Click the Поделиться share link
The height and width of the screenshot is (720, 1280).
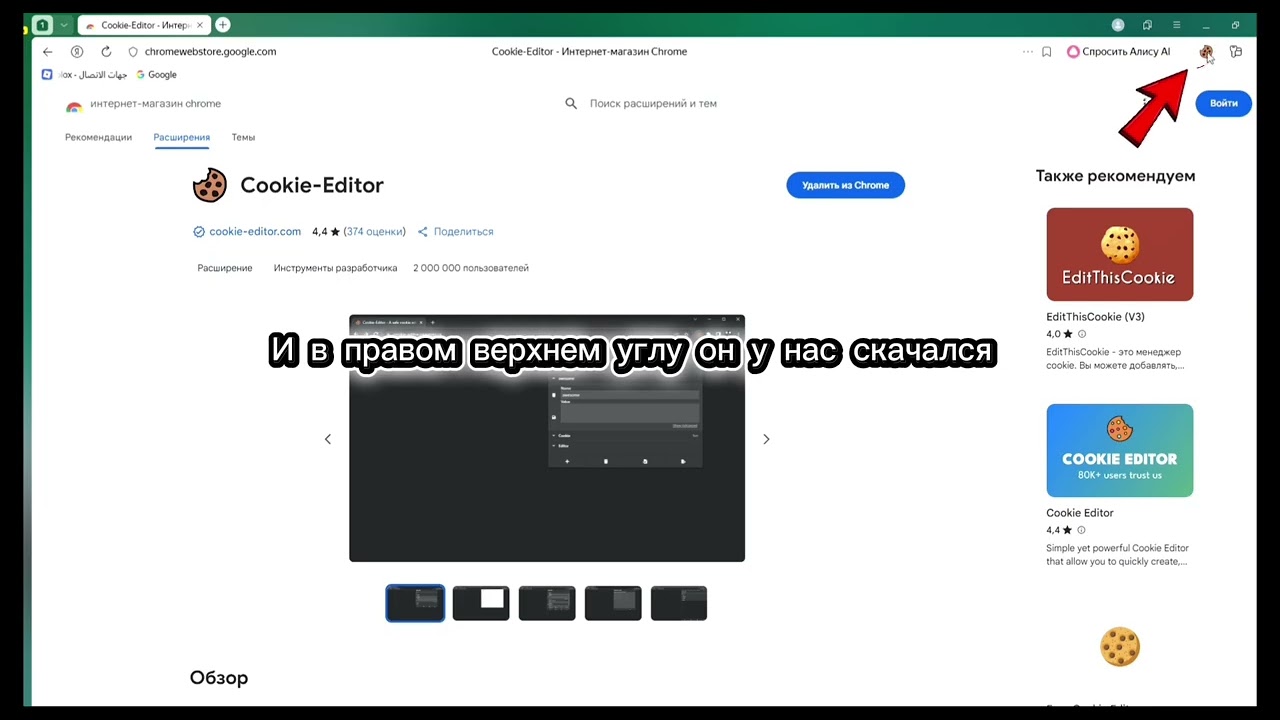tap(456, 232)
